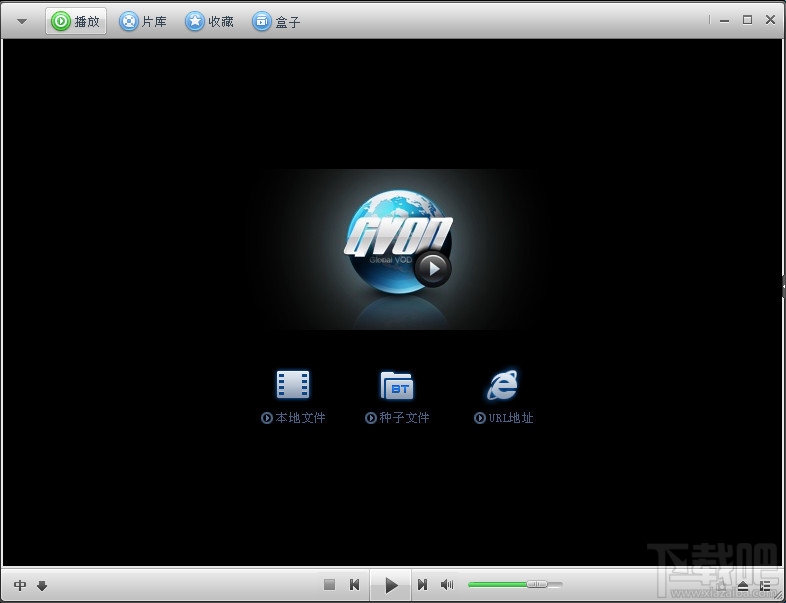Click the film strip local file icon

tap(293, 384)
